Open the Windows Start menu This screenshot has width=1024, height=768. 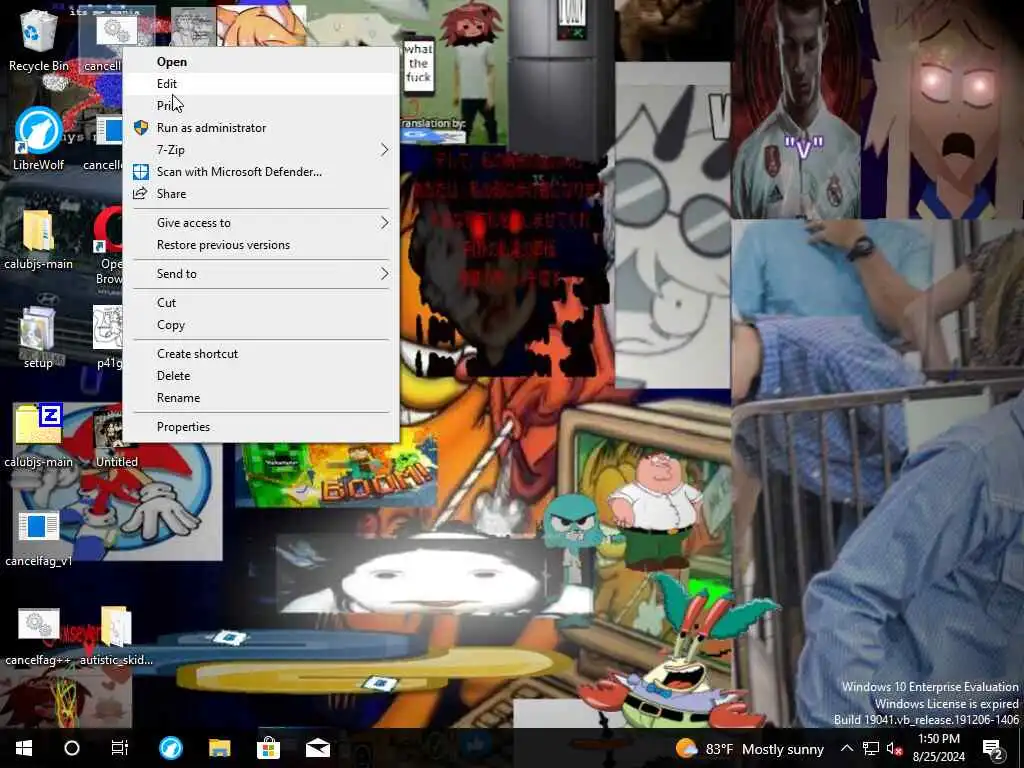24,748
